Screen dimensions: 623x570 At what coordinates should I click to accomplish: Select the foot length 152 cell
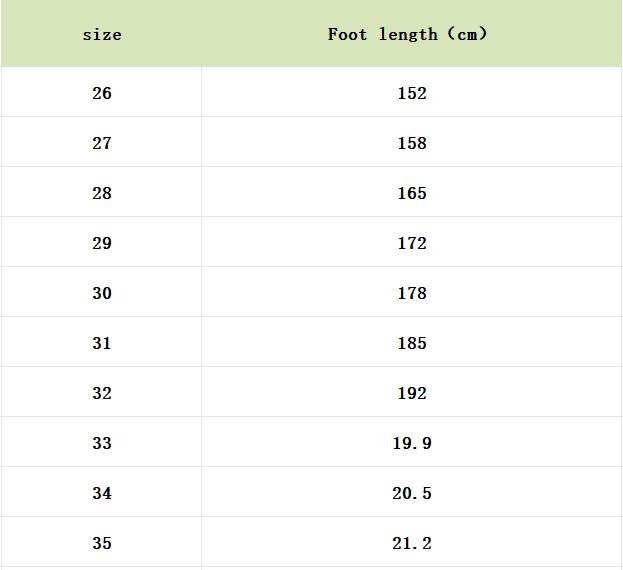click(411, 93)
